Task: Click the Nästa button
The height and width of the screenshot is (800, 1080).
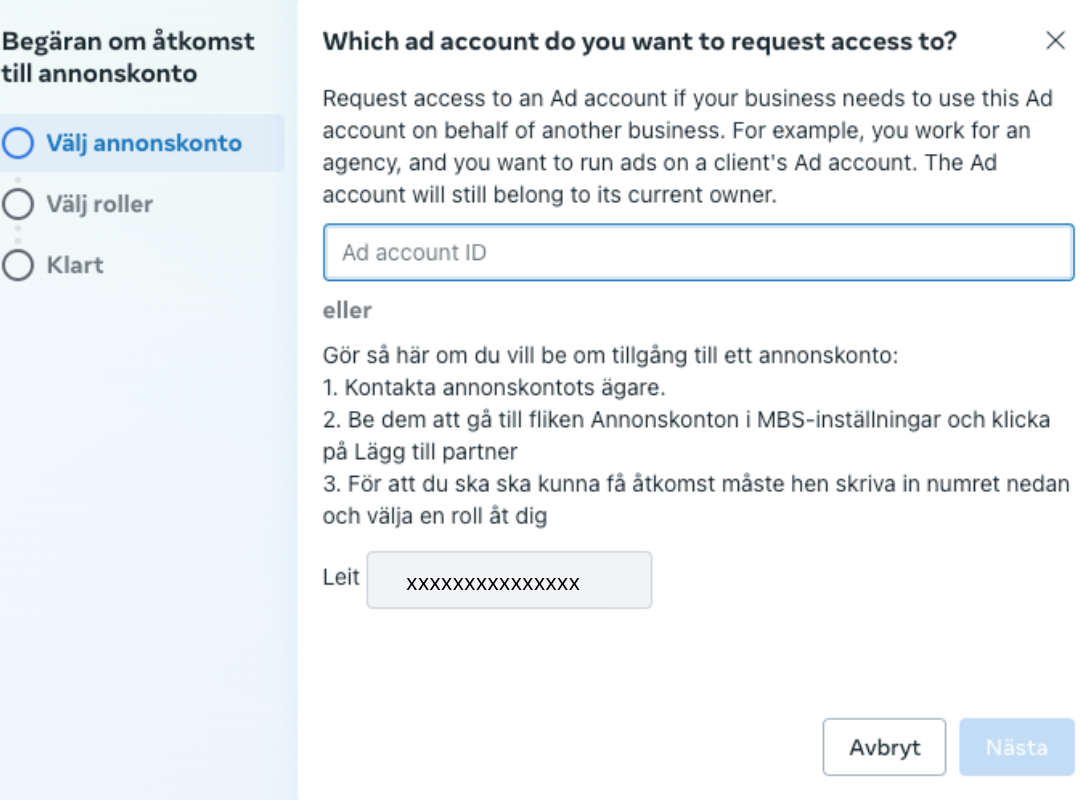Action: [1016, 747]
